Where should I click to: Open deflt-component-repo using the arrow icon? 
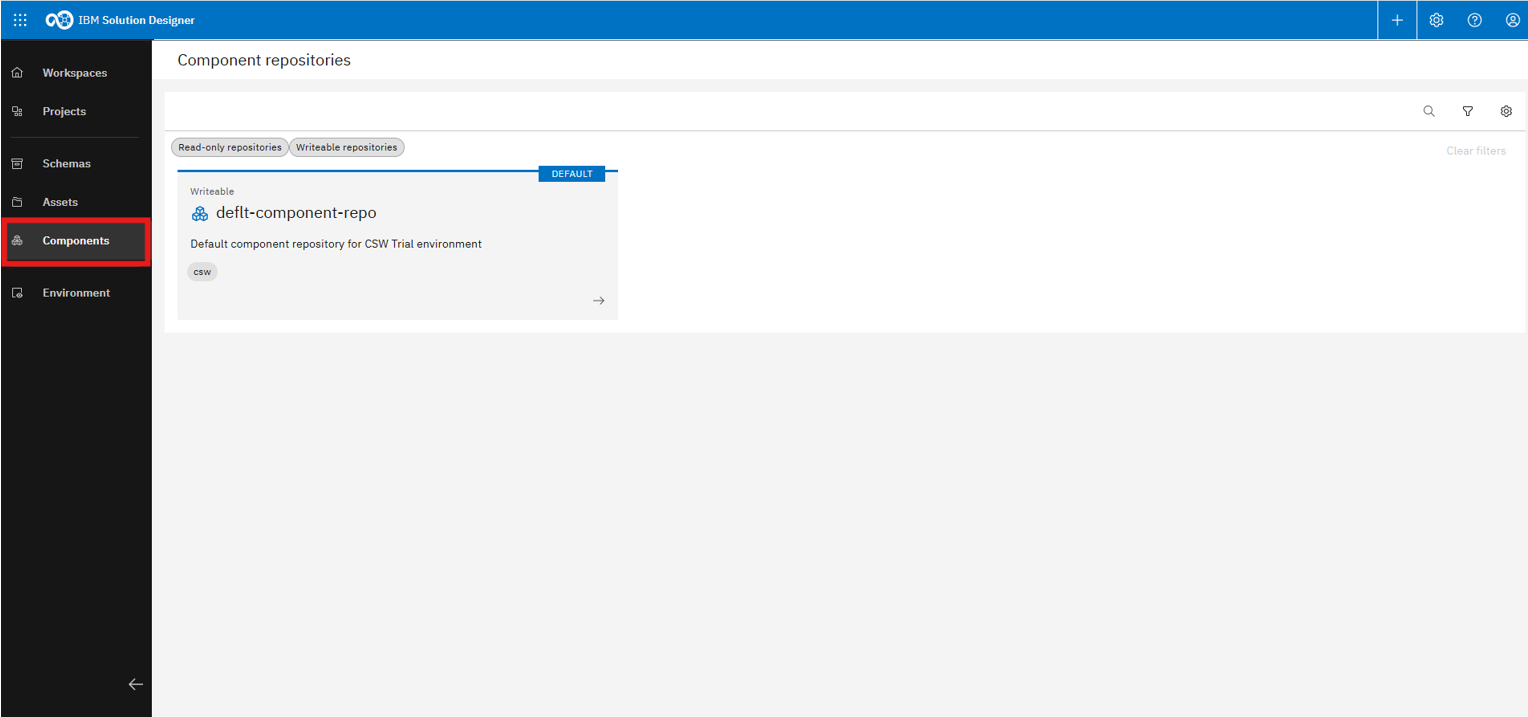tap(598, 300)
